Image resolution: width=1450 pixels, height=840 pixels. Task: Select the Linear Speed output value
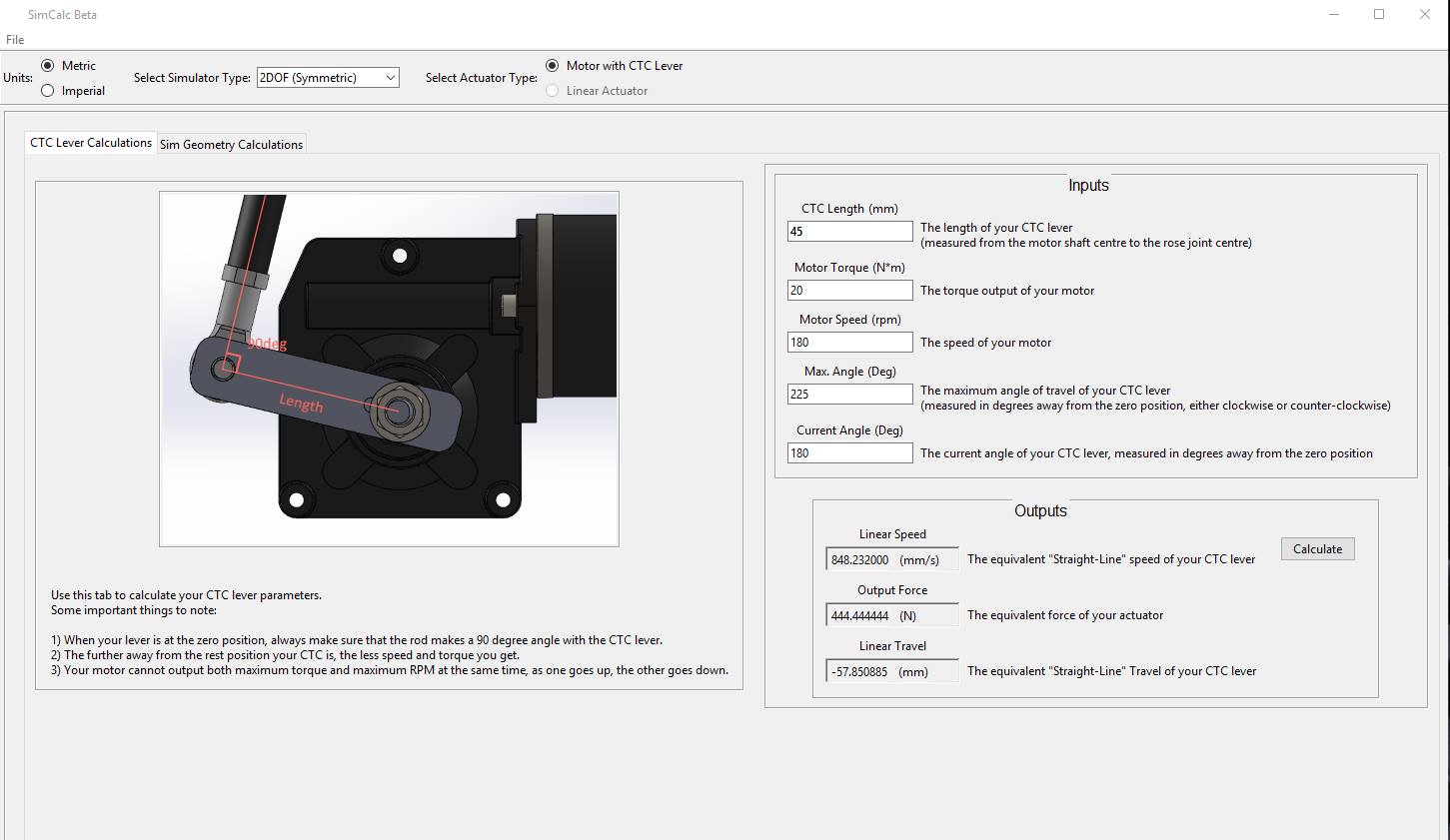pos(892,559)
